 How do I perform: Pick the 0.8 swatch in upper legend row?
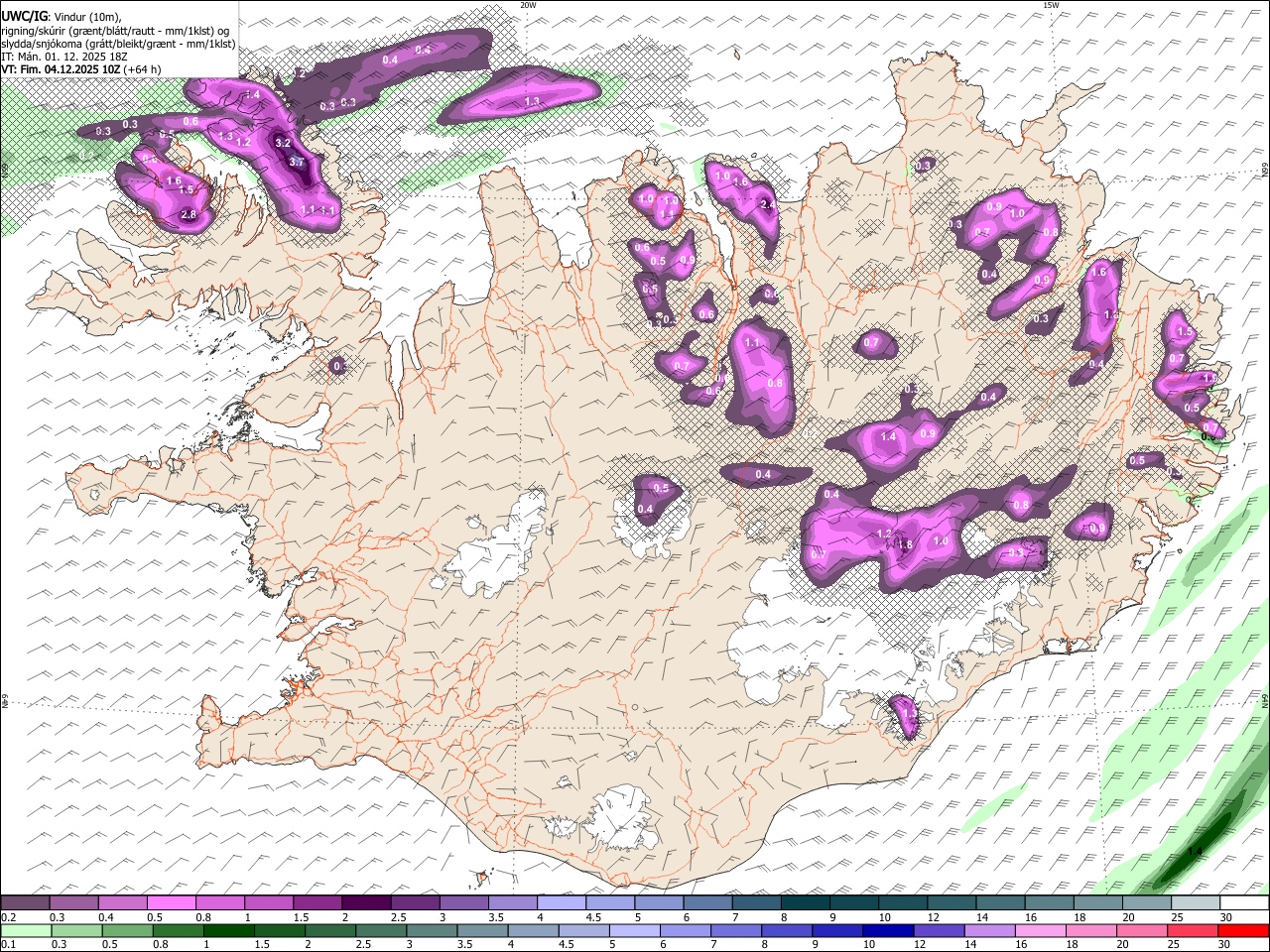point(219,902)
